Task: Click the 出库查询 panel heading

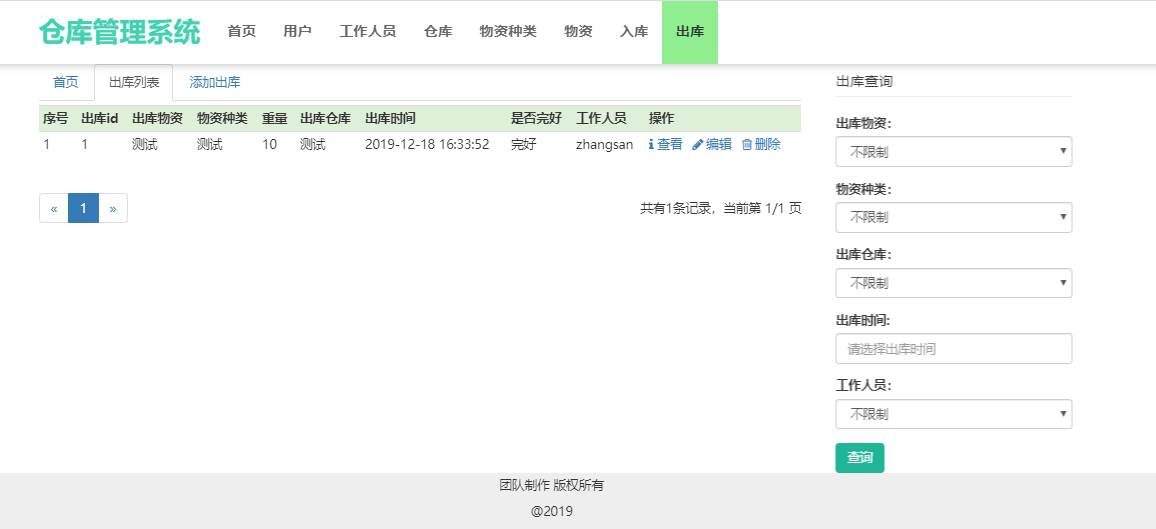Action: coord(864,82)
